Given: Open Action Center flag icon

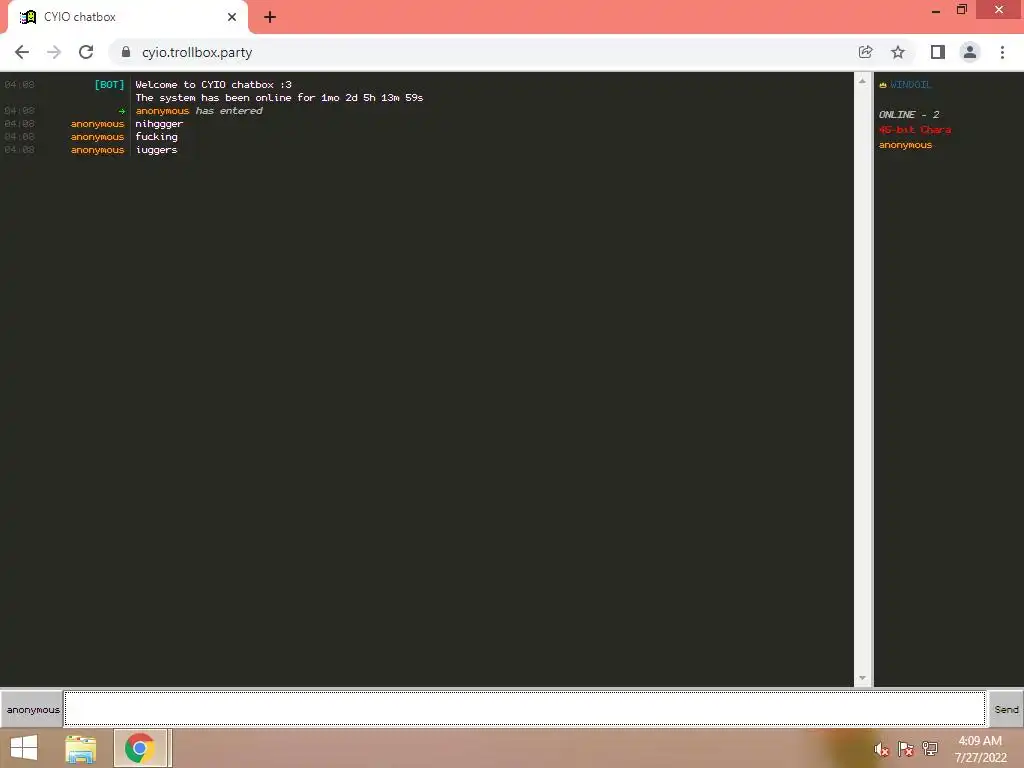Looking at the screenshot, I should (905, 749).
